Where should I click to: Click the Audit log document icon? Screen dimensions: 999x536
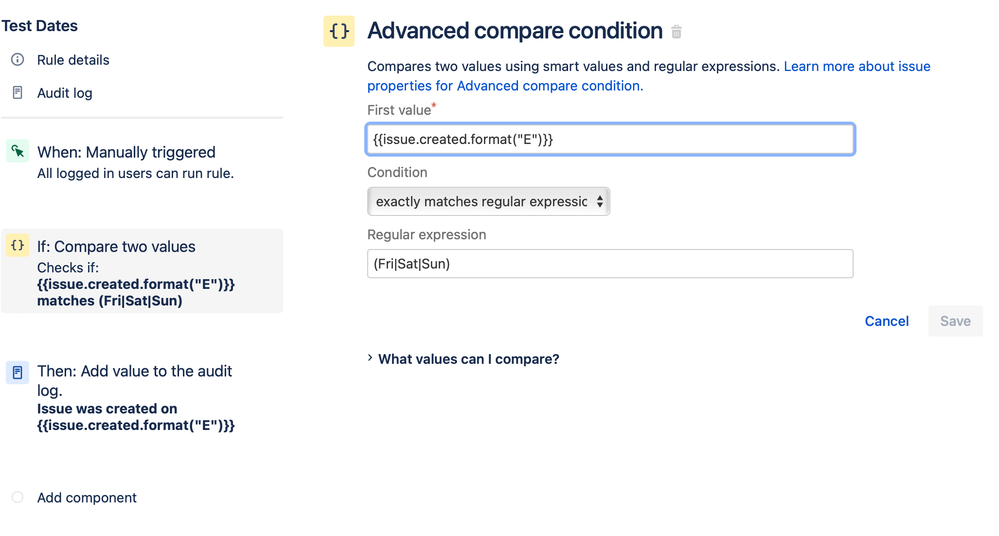[17, 93]
